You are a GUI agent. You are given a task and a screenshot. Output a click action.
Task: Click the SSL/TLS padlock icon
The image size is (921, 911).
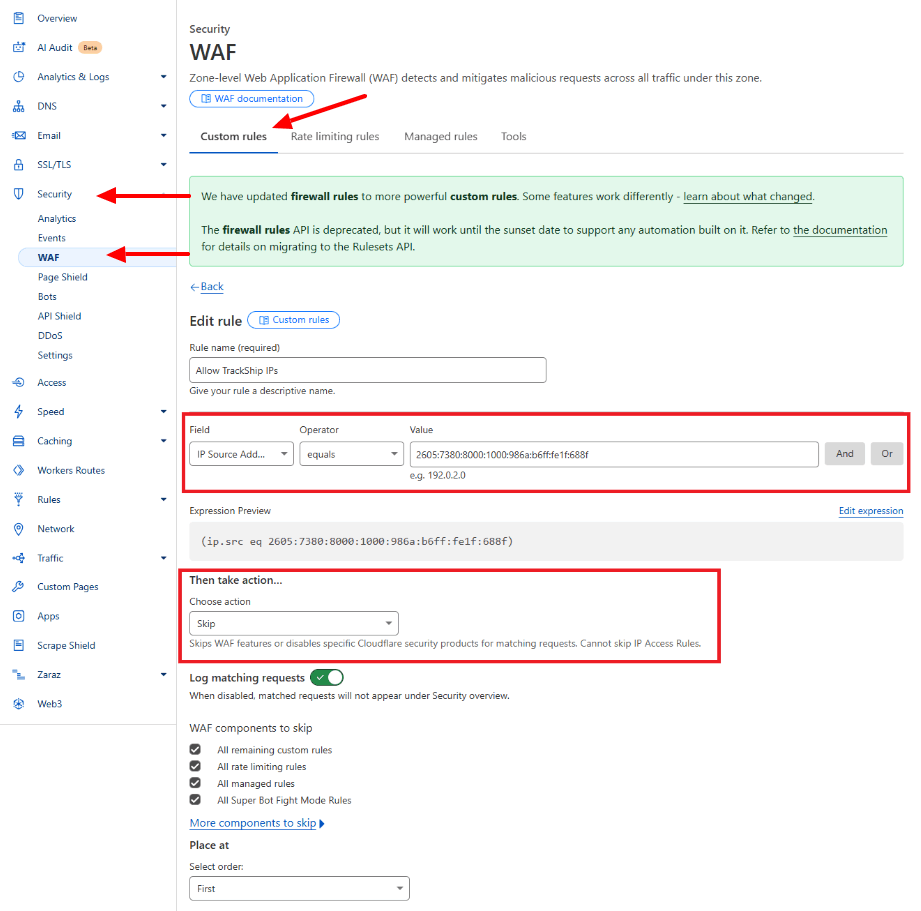[19, 164]
